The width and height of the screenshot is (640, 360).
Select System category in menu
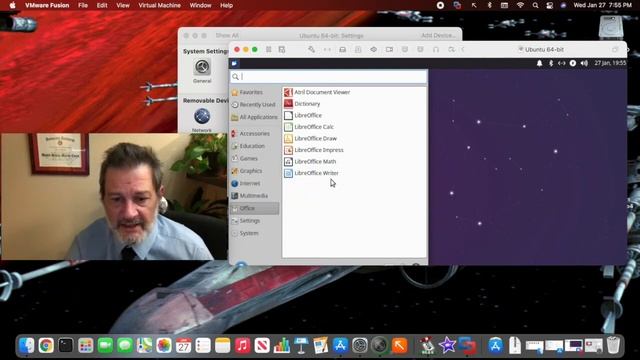(255, 233)
